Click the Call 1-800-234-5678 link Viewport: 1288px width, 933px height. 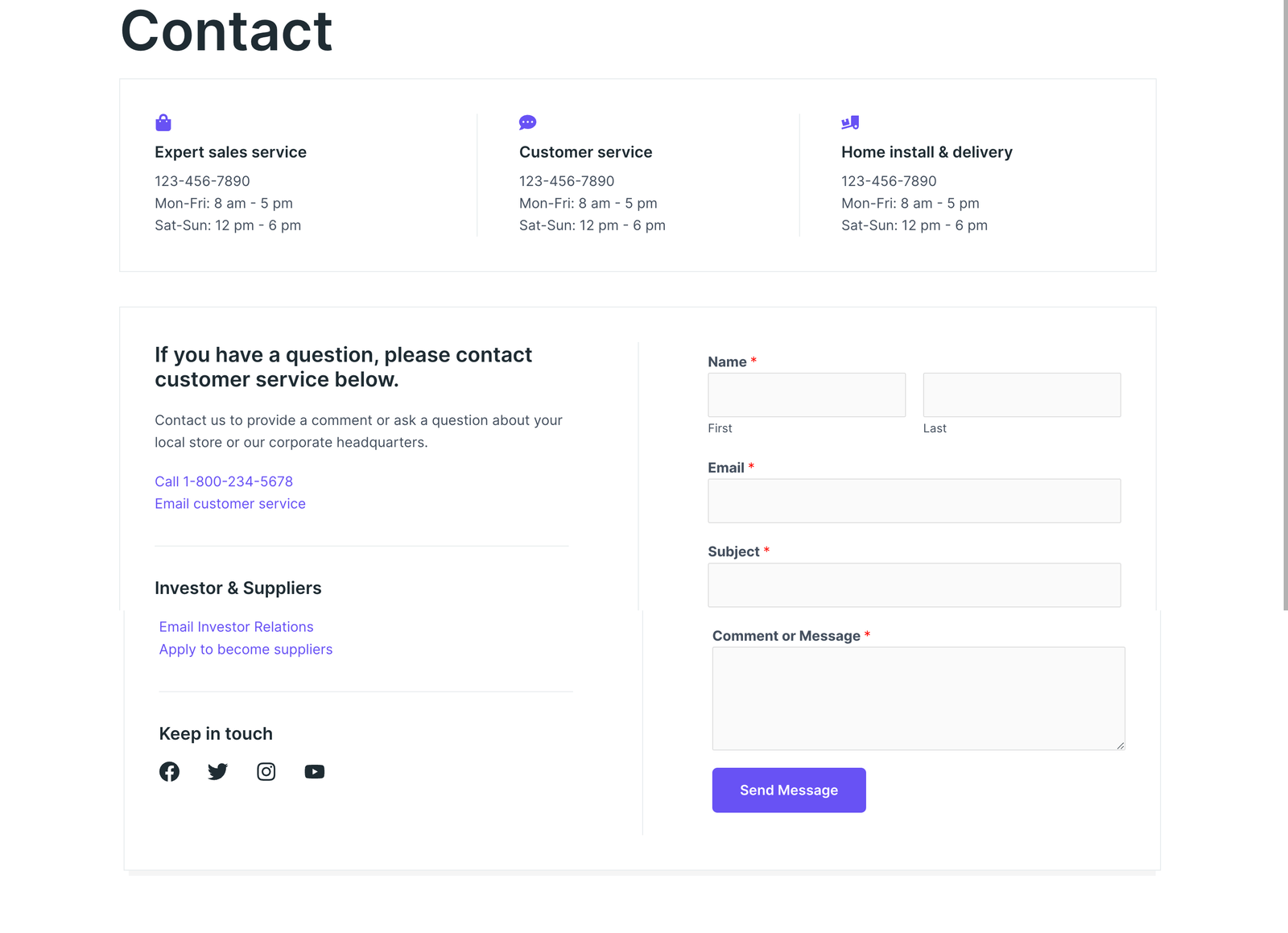pyautogui.click(x=224, y=481)
